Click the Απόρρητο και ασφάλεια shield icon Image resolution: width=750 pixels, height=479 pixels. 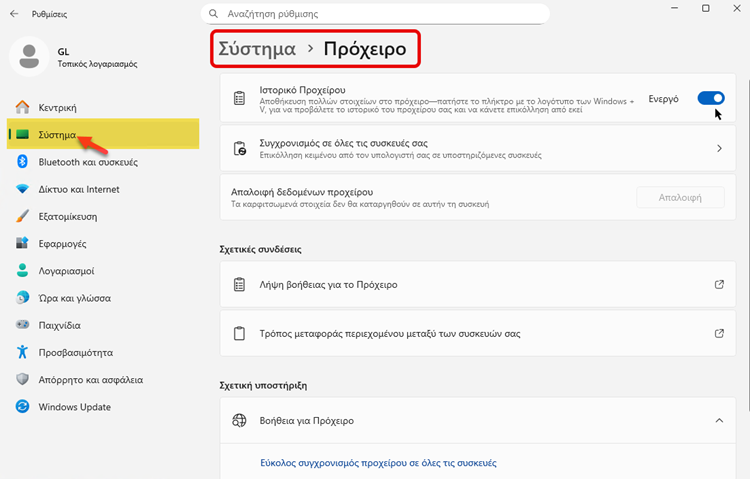pyautogui.click(x=22, y=379)
